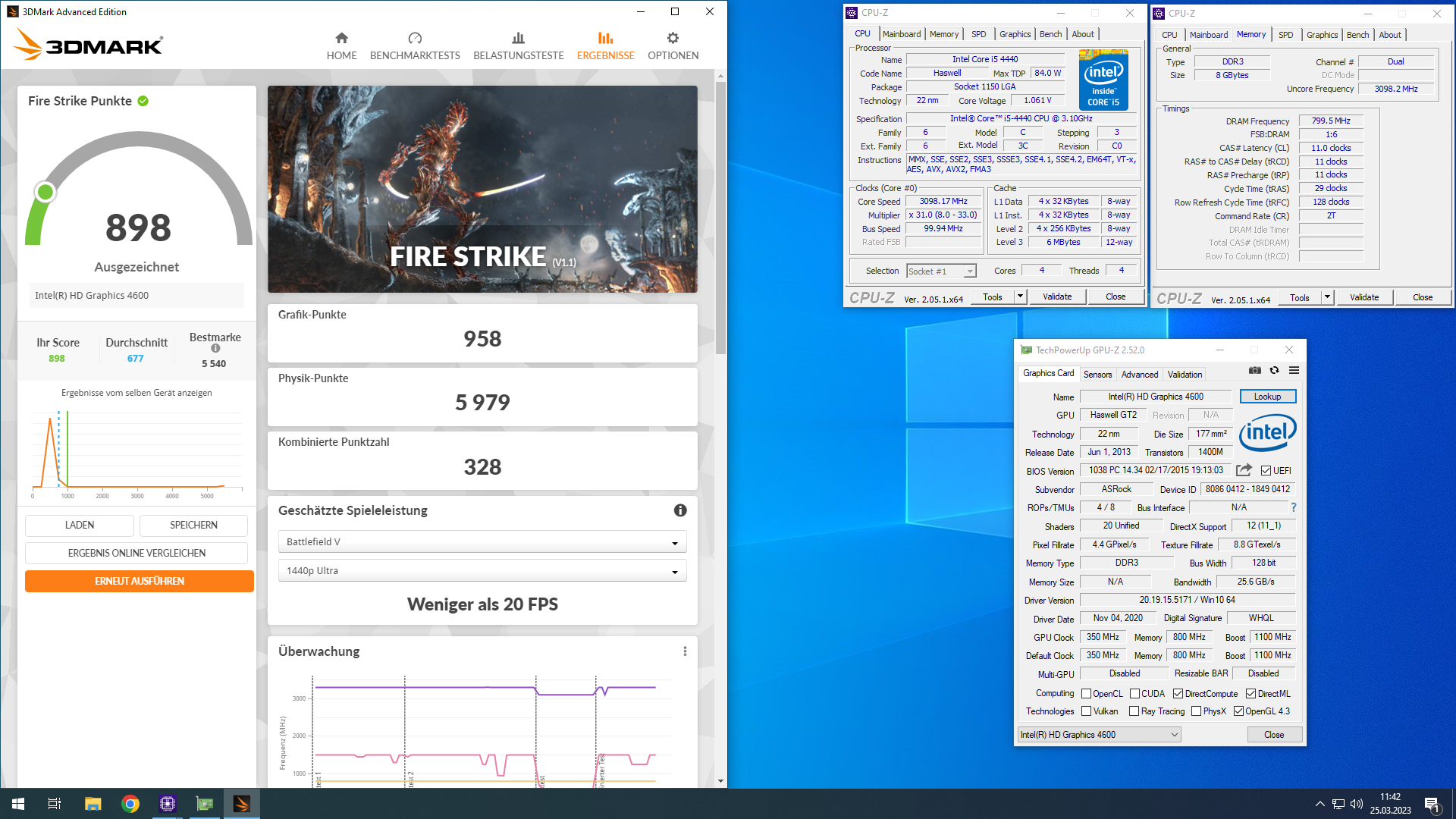The image size is (1456, 819).
Task: Click the BIOS export share icon in GPU-Z
Action: (x=1244, y=470)
